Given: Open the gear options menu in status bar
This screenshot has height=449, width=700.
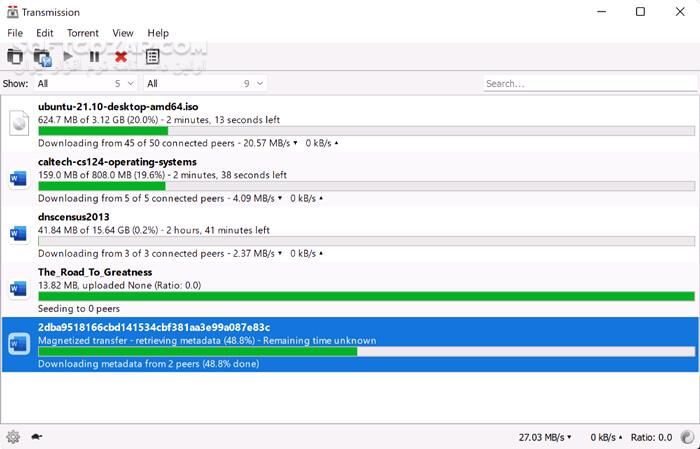Looking at the screenshot, I should point(13,437).
